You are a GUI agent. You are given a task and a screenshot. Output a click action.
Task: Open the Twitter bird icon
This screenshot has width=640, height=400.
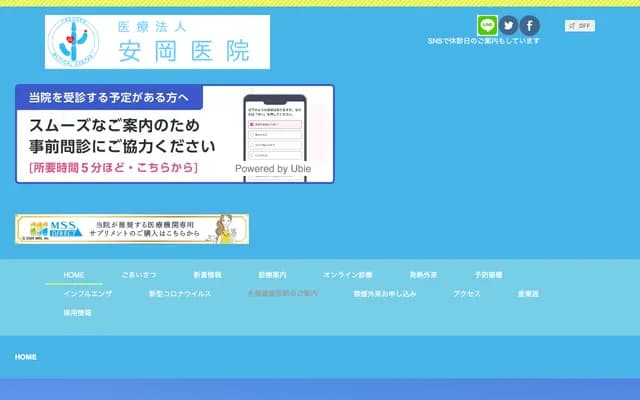tap(509, 26)
